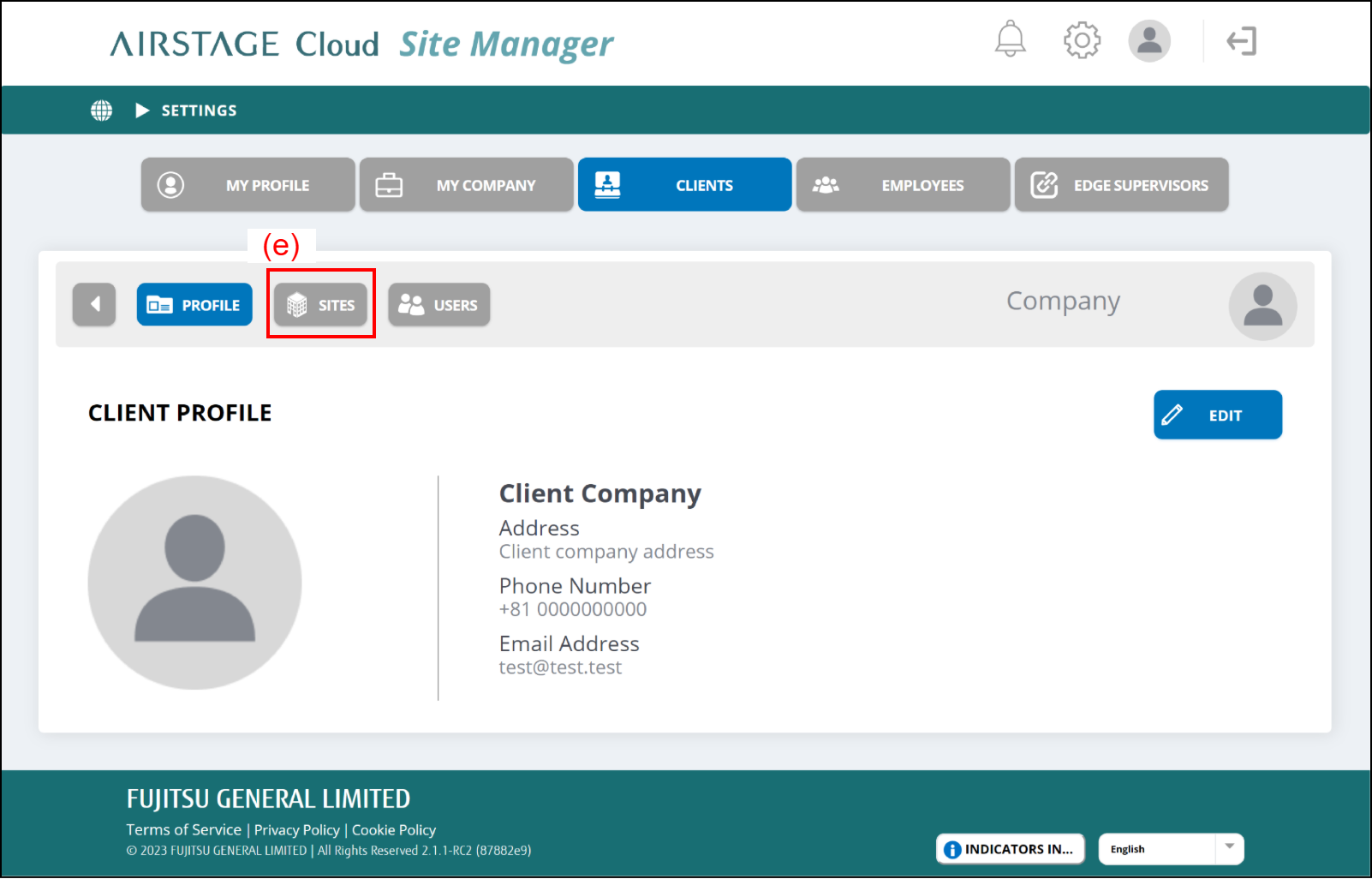Switch to My Profile tab
Image resolution: width=1372 pixels, height=879 pixels.
248,185
